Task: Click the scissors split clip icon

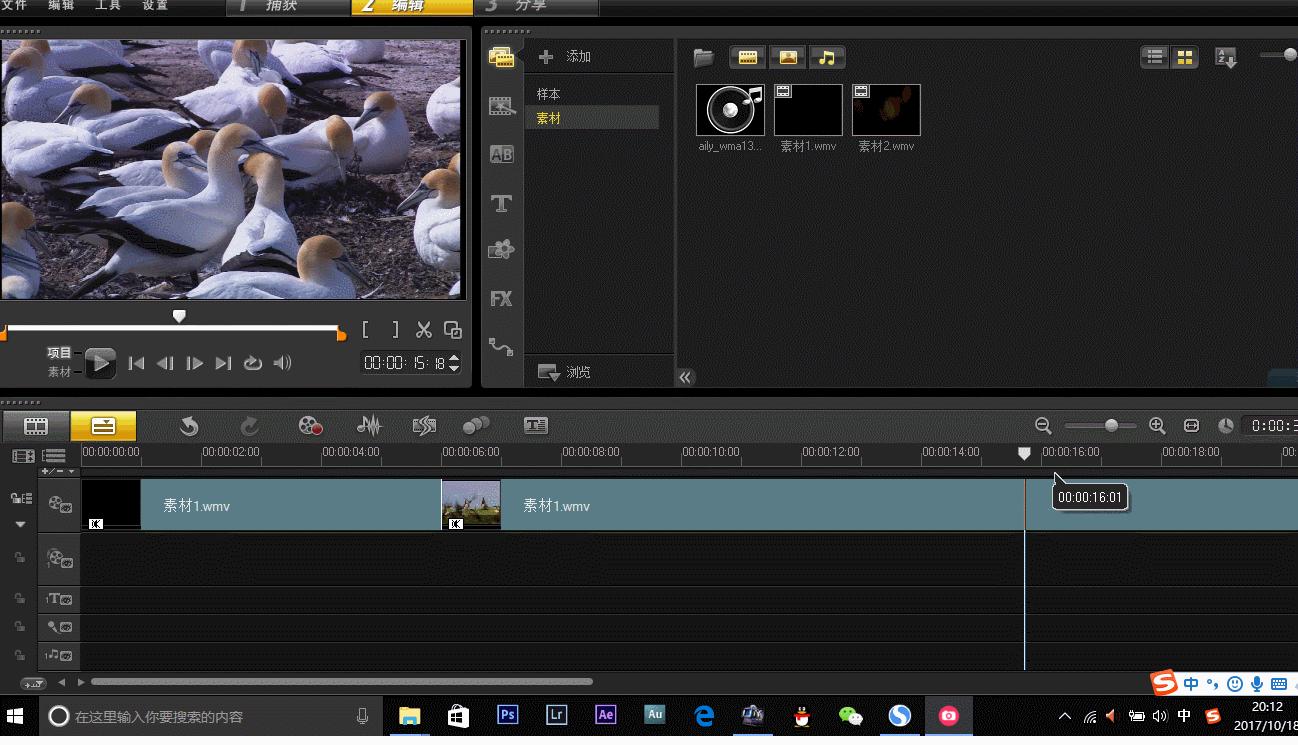Action: [423, 330]
